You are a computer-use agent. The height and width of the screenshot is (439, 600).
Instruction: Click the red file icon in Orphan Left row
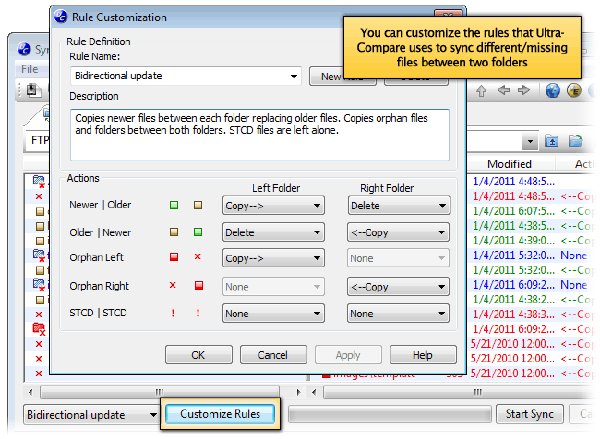[x=174, y=257]
